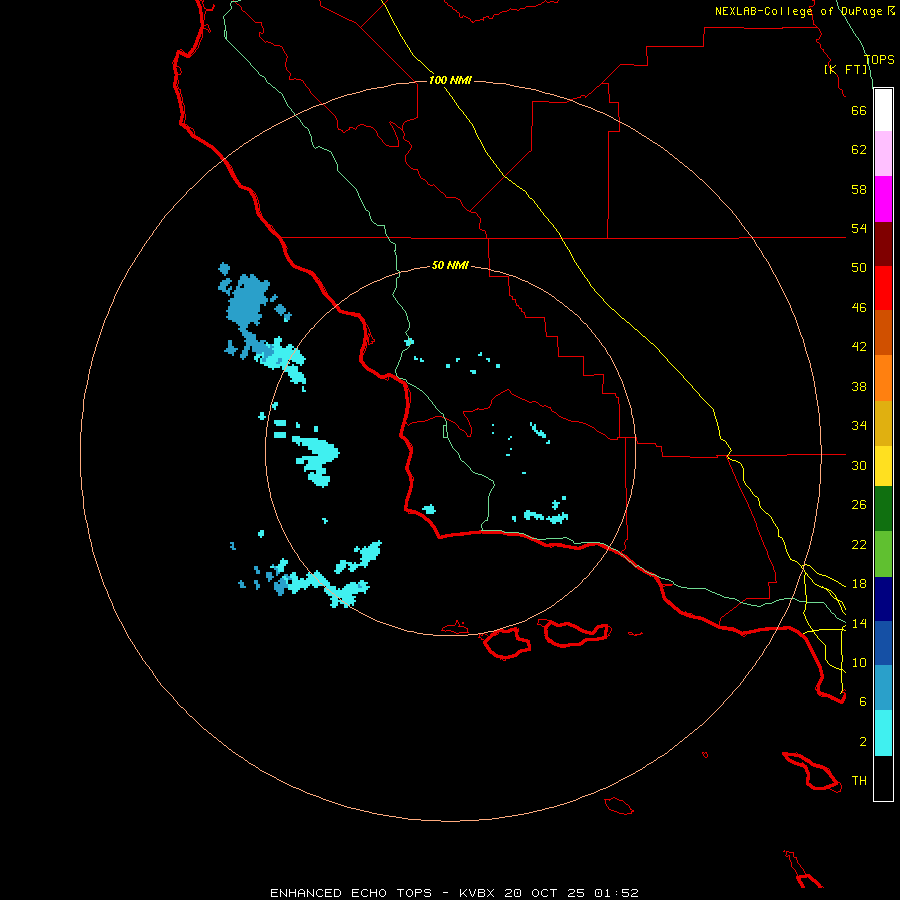Click the "10" scale value
The width and height of the screenshot is (900, 900).
859,662
